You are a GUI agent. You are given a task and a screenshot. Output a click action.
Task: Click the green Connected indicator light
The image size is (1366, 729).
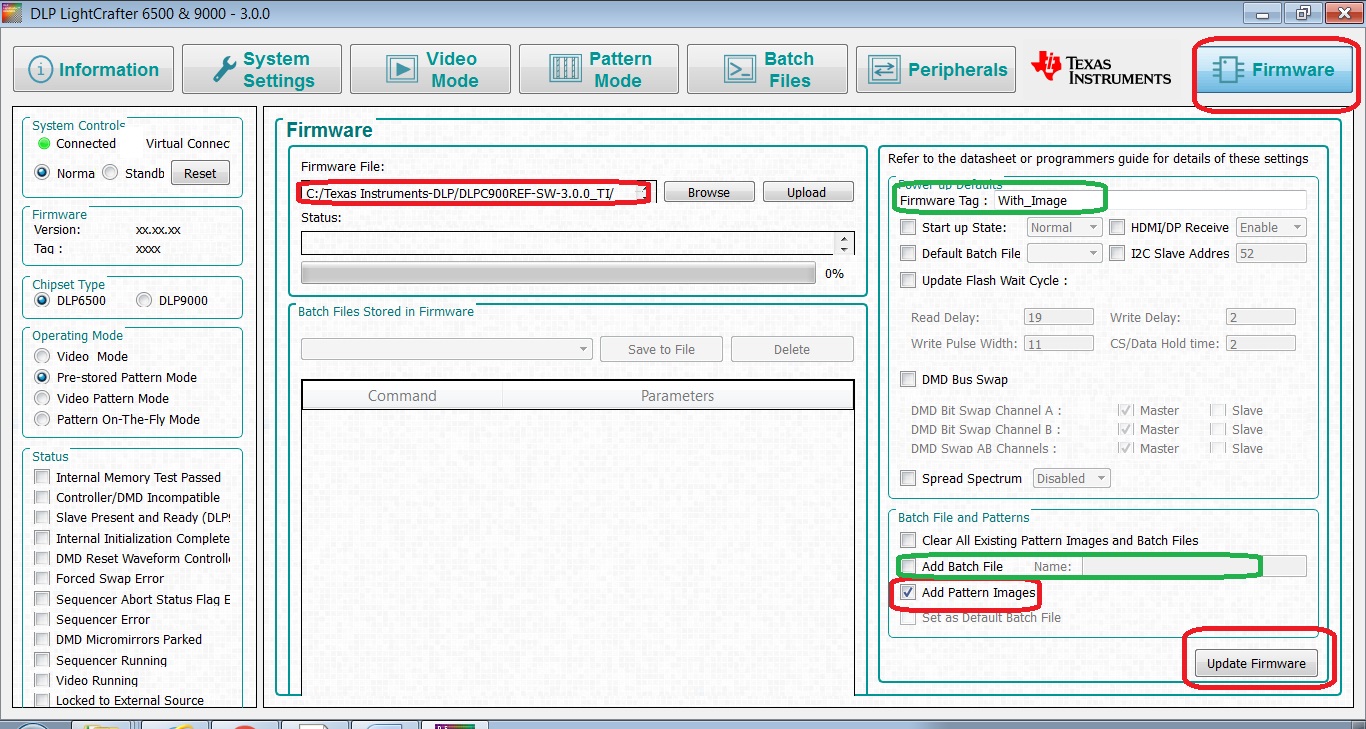[44, 143]
